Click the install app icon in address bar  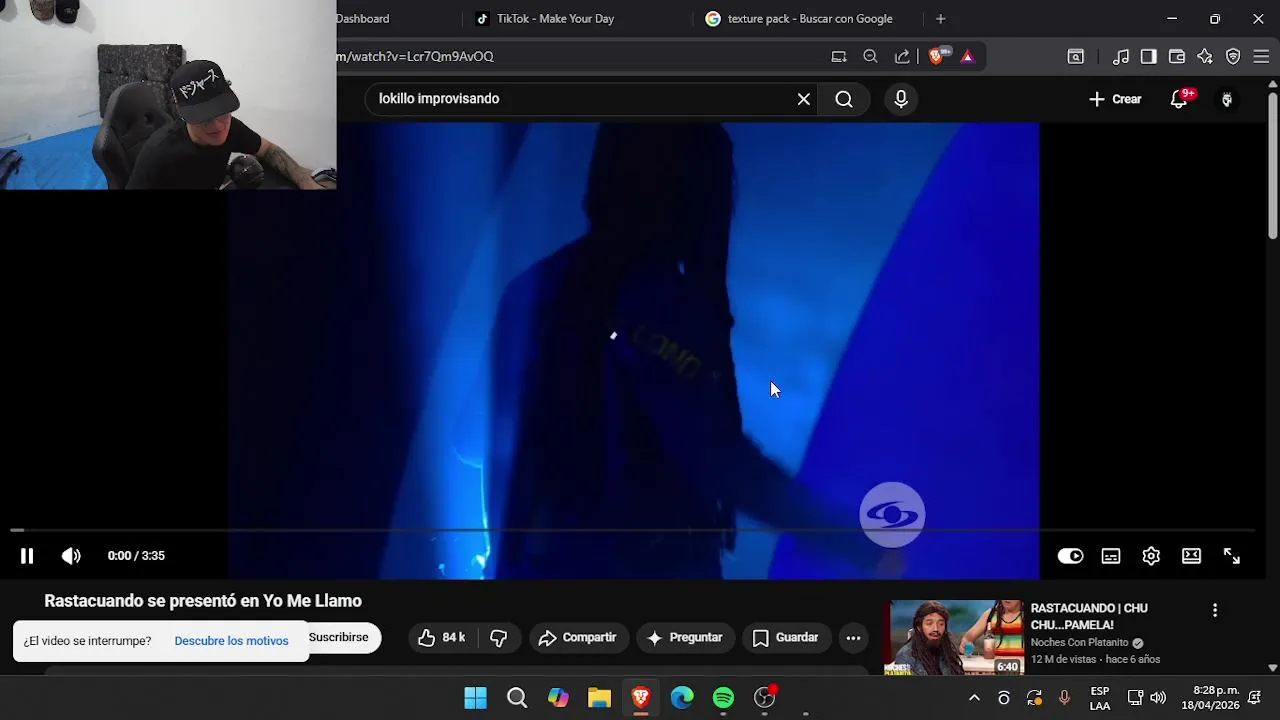point(839,57)
